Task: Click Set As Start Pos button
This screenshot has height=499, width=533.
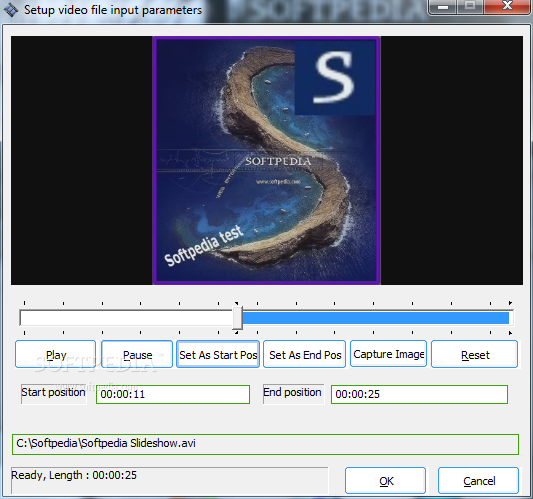Action: click(x=218, y=354)
